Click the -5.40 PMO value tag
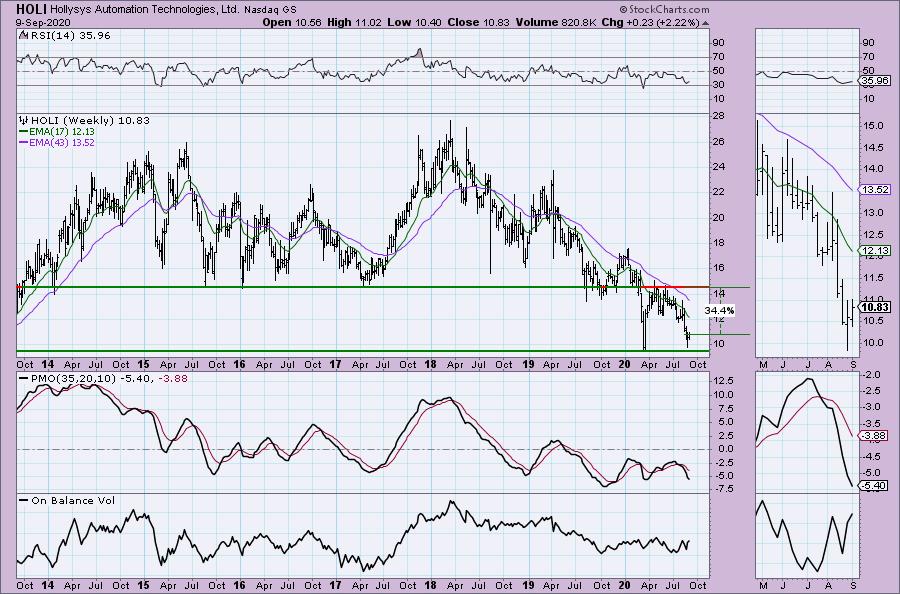 tap(875, 486)
